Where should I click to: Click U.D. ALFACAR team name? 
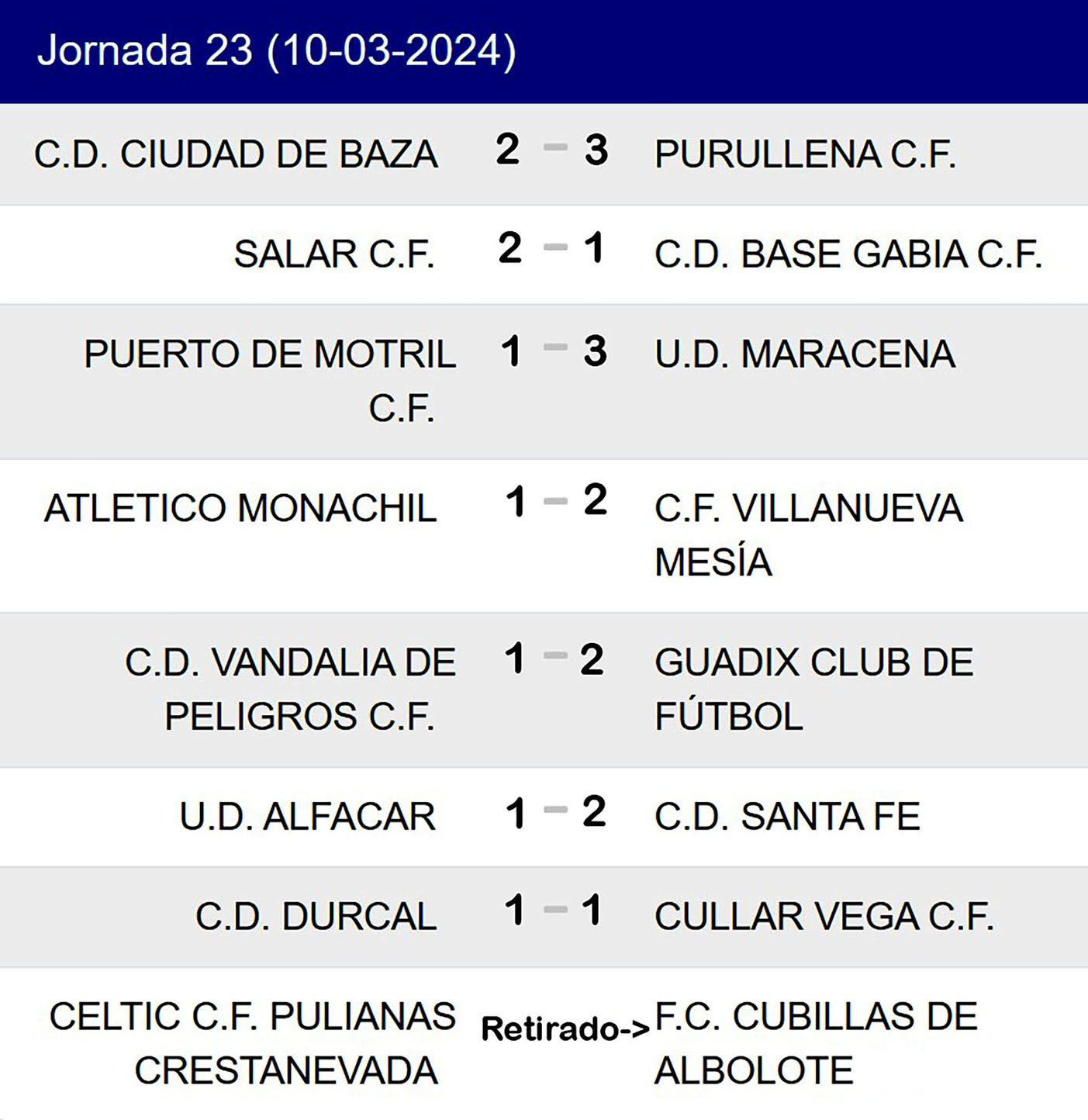[x=307, y=817]
